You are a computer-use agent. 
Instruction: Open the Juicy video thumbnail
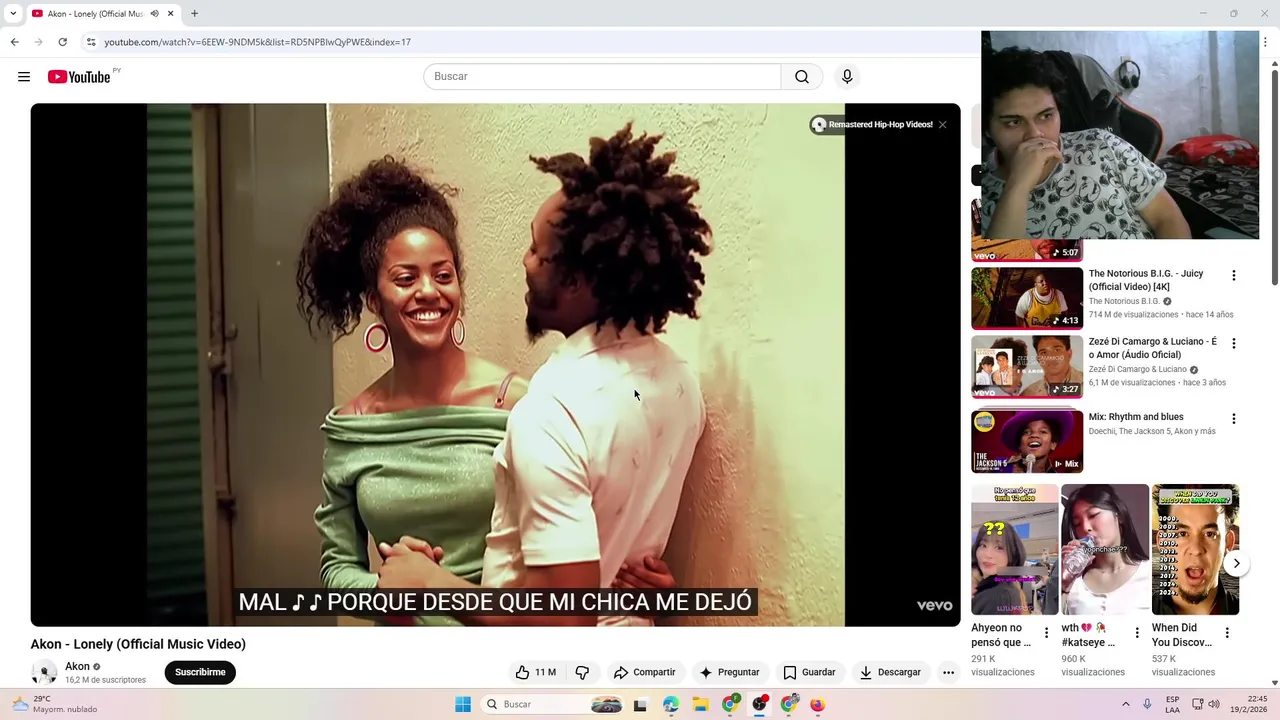[x=1027, y=298]
